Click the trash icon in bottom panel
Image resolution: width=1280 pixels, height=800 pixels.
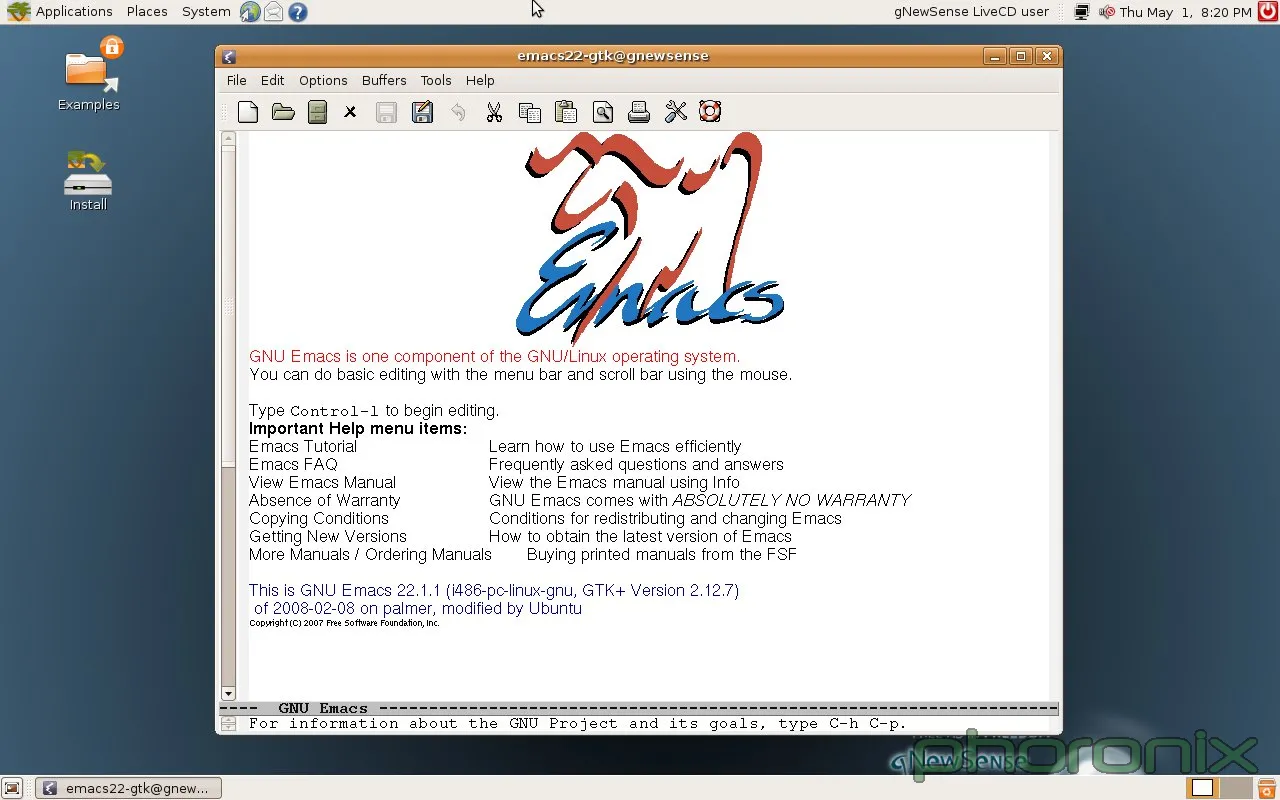click(x=1267, y=788)
